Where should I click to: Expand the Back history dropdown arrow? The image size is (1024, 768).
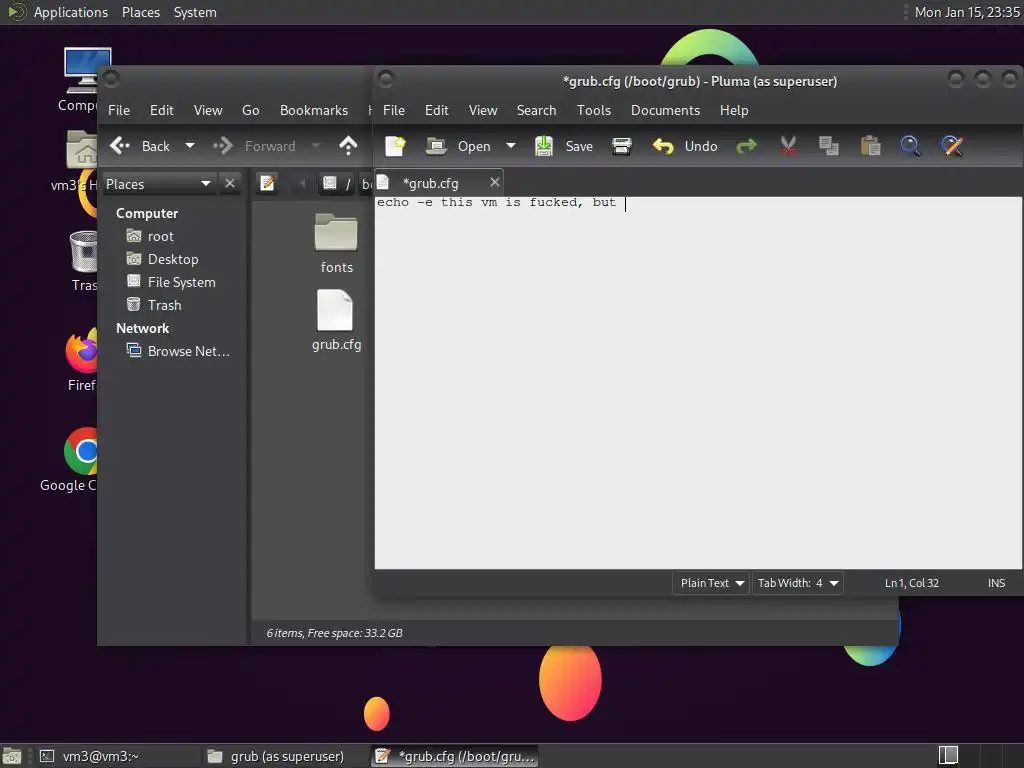[x=189, y=146]
